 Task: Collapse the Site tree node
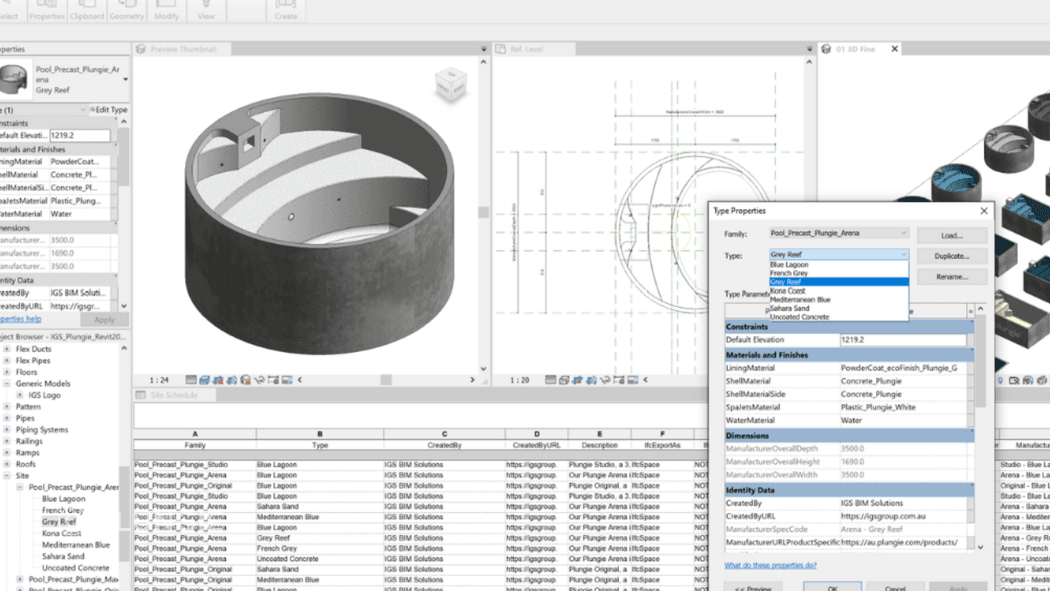pyautogui.click(x=7, y=476)
